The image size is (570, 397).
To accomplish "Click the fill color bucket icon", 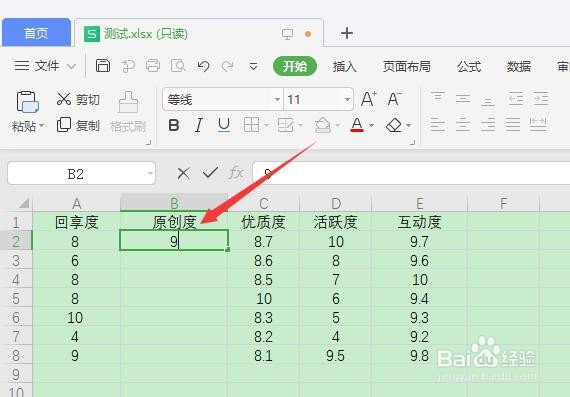I will tap(323, 125).
